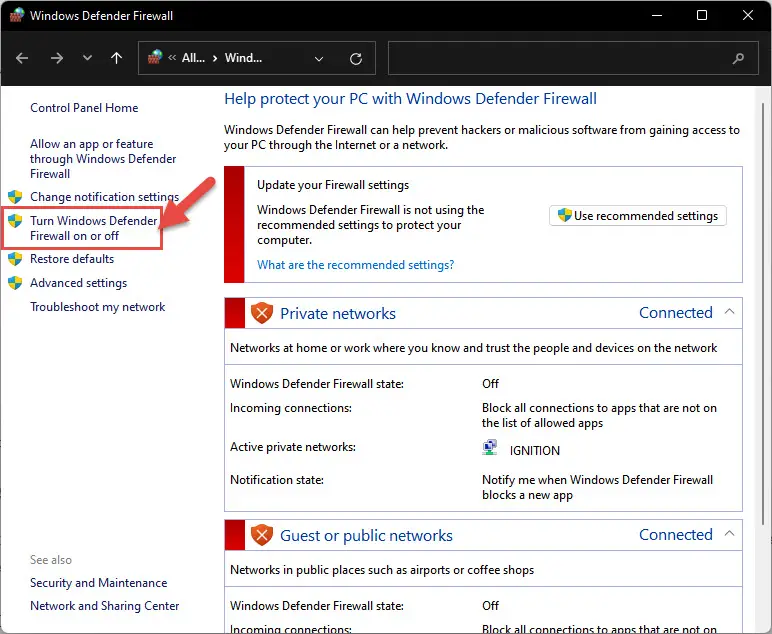Open What are the recommended settings link

[355, 265]
